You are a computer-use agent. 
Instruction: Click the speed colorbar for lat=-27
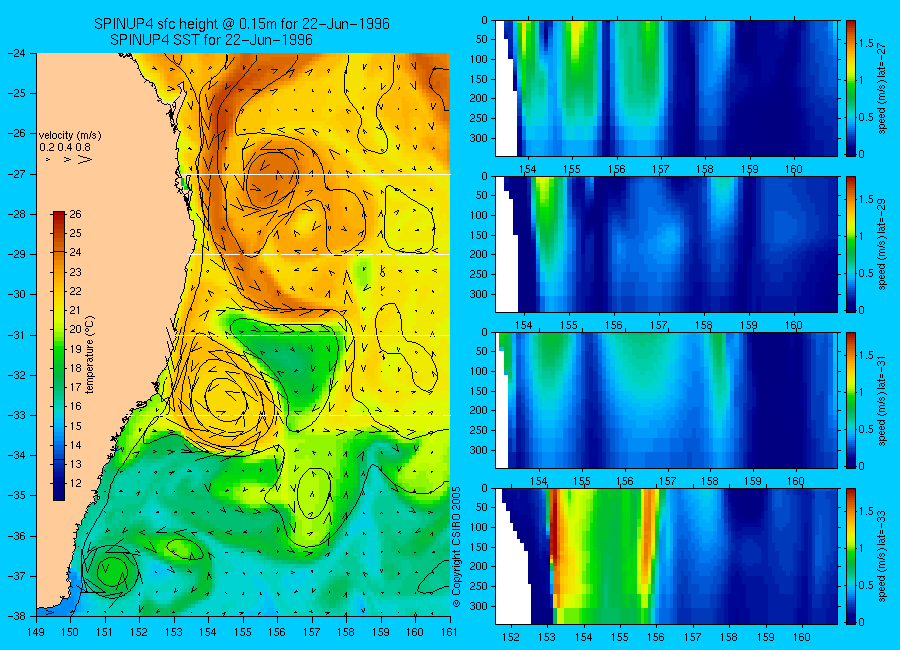click(851, 88)
